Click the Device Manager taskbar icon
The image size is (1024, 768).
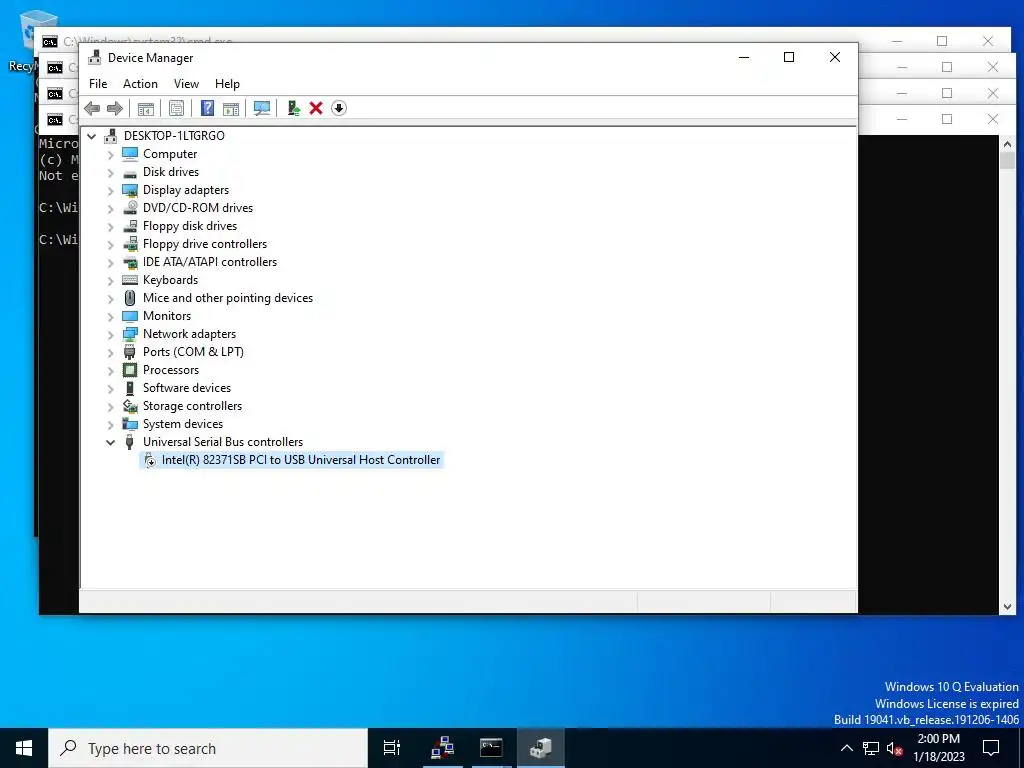[x=541, y=748]
